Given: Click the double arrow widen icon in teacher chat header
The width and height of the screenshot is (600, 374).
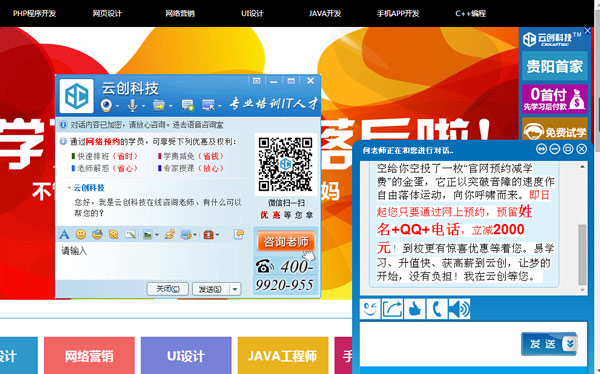Looking at the screenshot, I should point(541,149).
